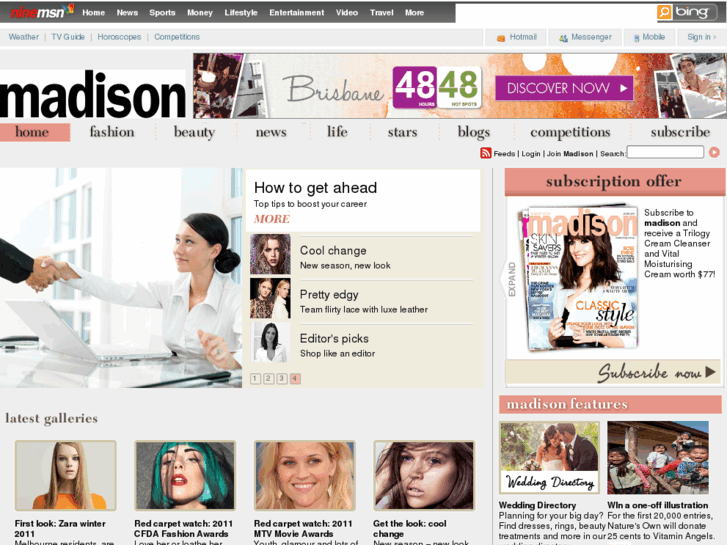
Task: Open the competitions tab in madison navigation
Action: click(x=570, y=132)
